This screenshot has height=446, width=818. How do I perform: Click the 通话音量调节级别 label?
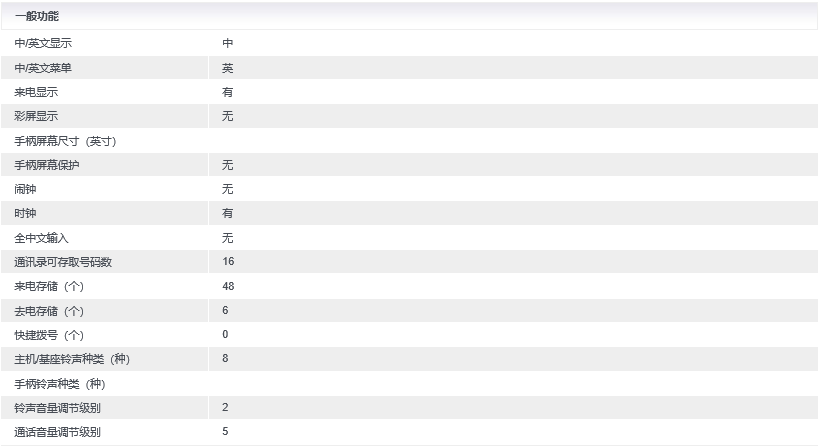(x=57, y=432)
